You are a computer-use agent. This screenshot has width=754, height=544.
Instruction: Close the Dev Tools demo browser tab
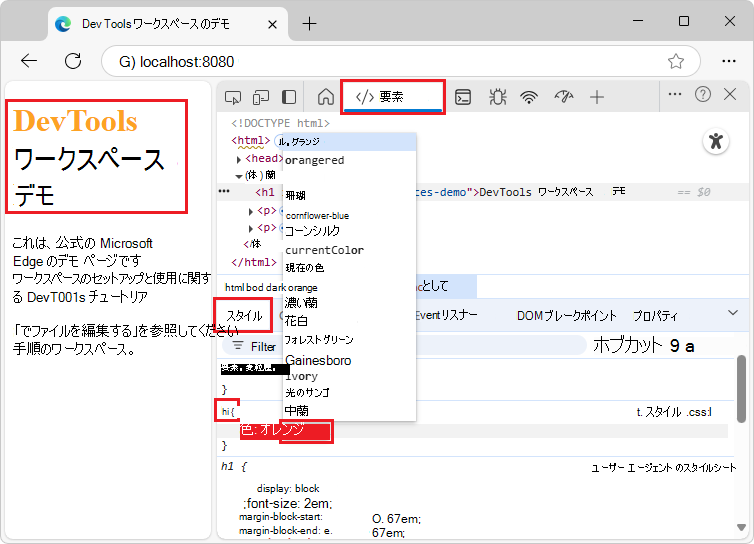click(x=272, y=24)
